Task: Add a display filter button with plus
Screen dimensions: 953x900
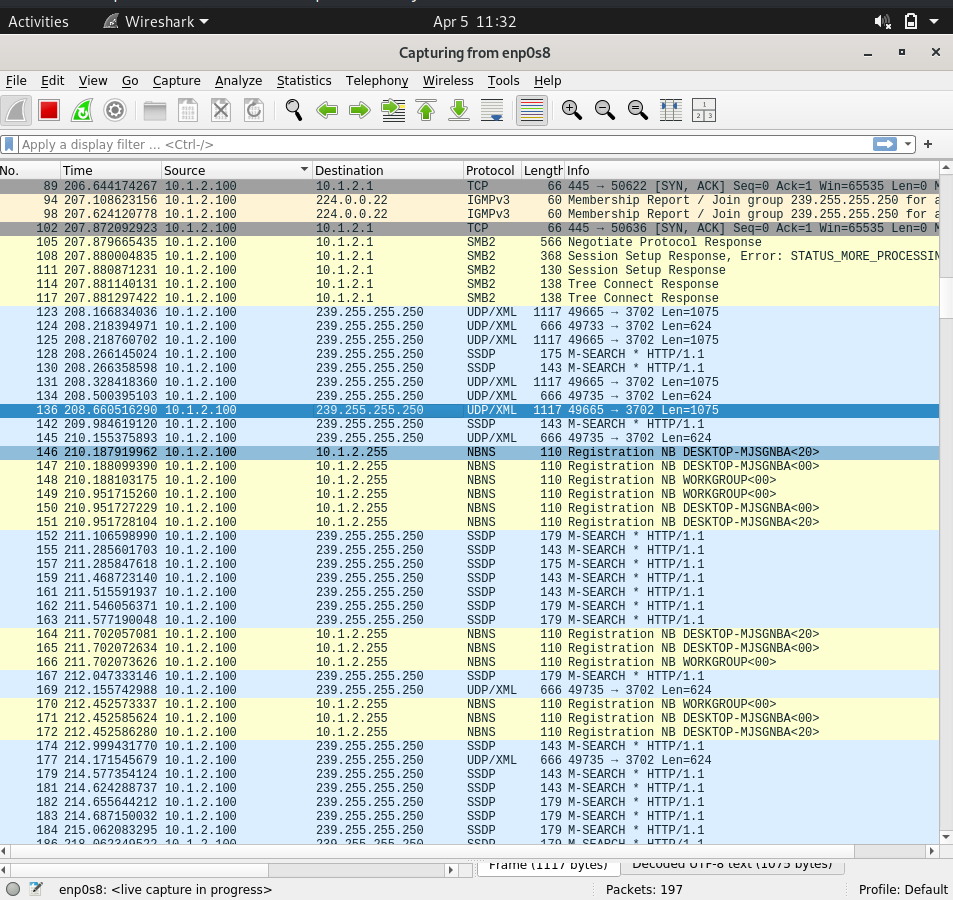Action: (928, 145)
